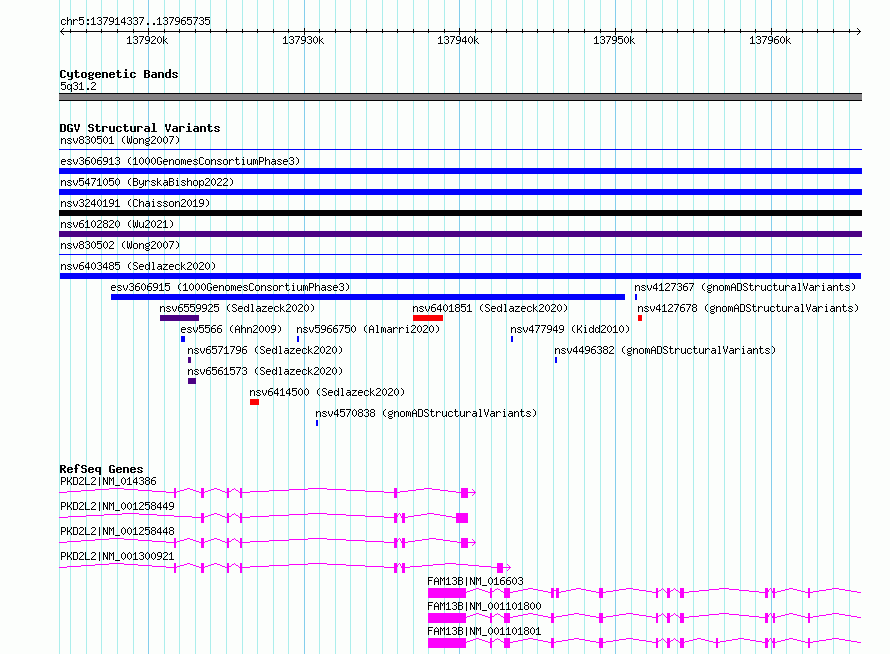The image size is (890, 654).
Task: Click the small red nsv4127678 marker
Action: pos(640,318)
